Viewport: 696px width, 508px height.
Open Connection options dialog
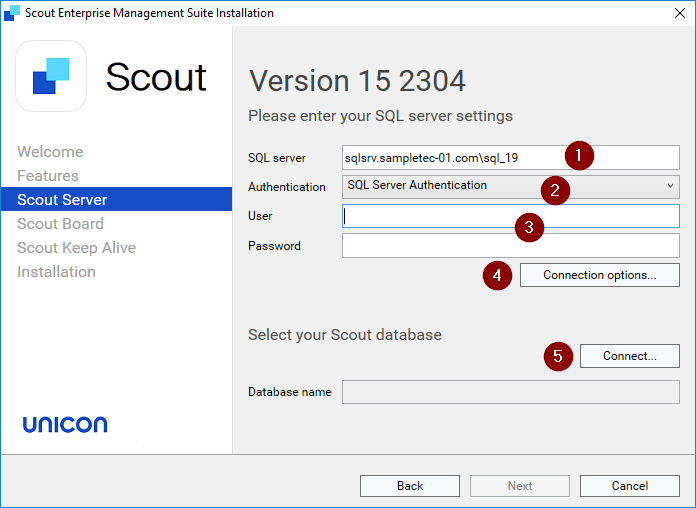coord(599,275)
